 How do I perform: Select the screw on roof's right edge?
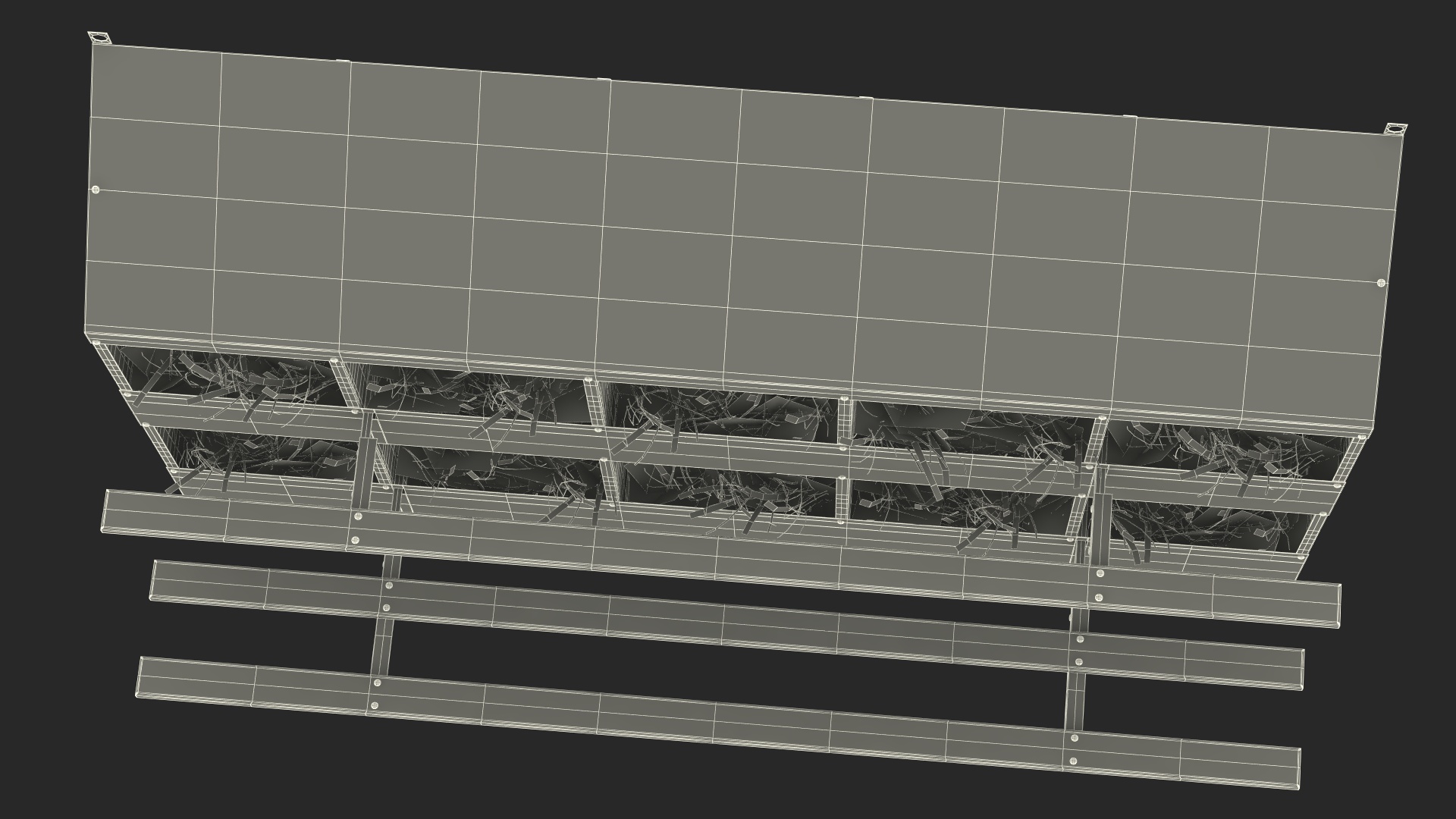1380,283
